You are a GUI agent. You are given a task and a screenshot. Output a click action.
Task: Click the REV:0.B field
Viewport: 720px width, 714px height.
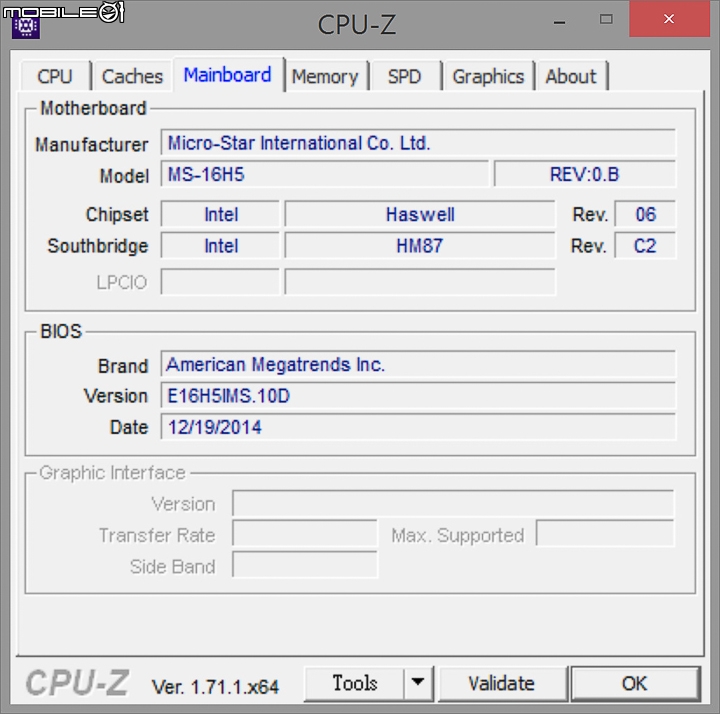(585, 174)
